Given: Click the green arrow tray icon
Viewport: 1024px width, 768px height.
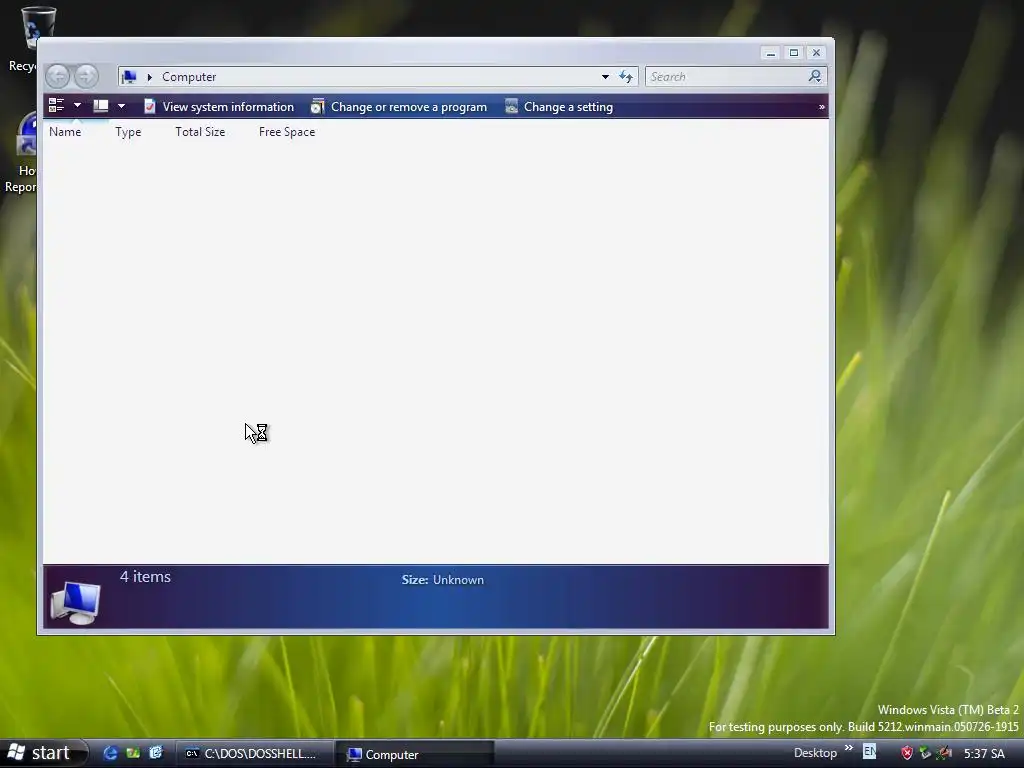Looking at the screenshot, I should pos(925,753).
